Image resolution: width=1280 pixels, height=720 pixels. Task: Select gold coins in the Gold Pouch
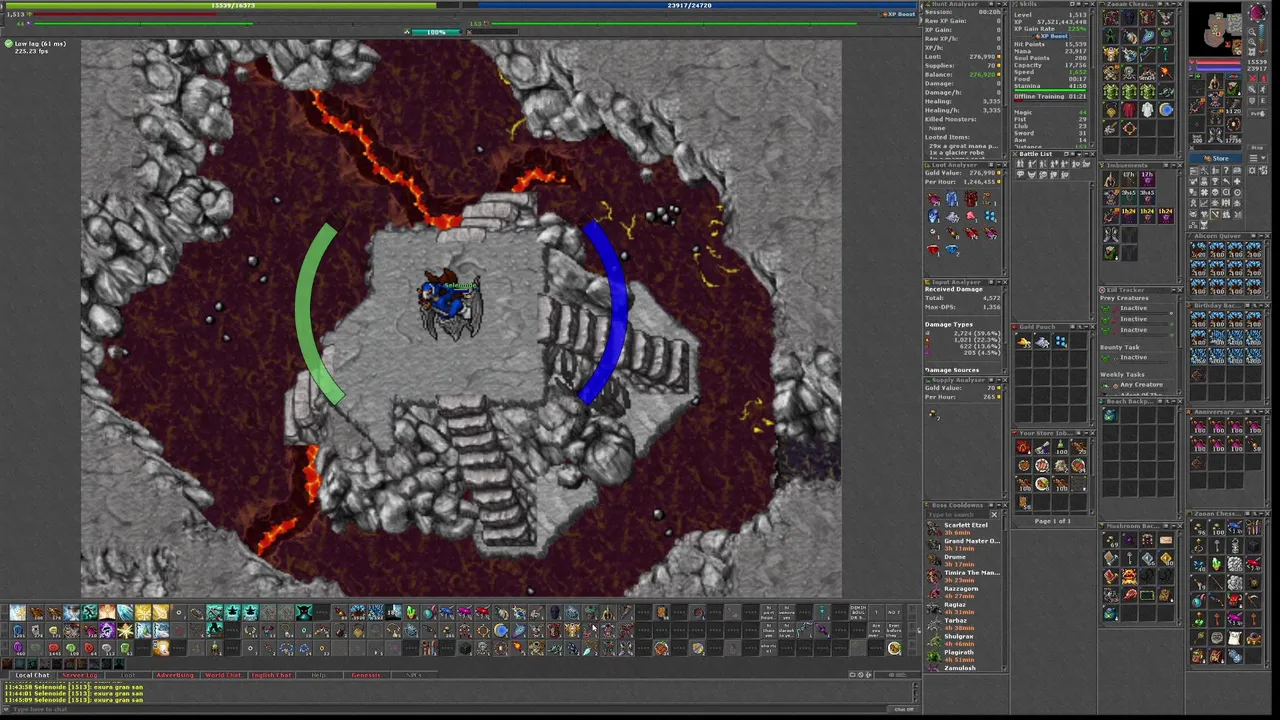click(1024, 342)
